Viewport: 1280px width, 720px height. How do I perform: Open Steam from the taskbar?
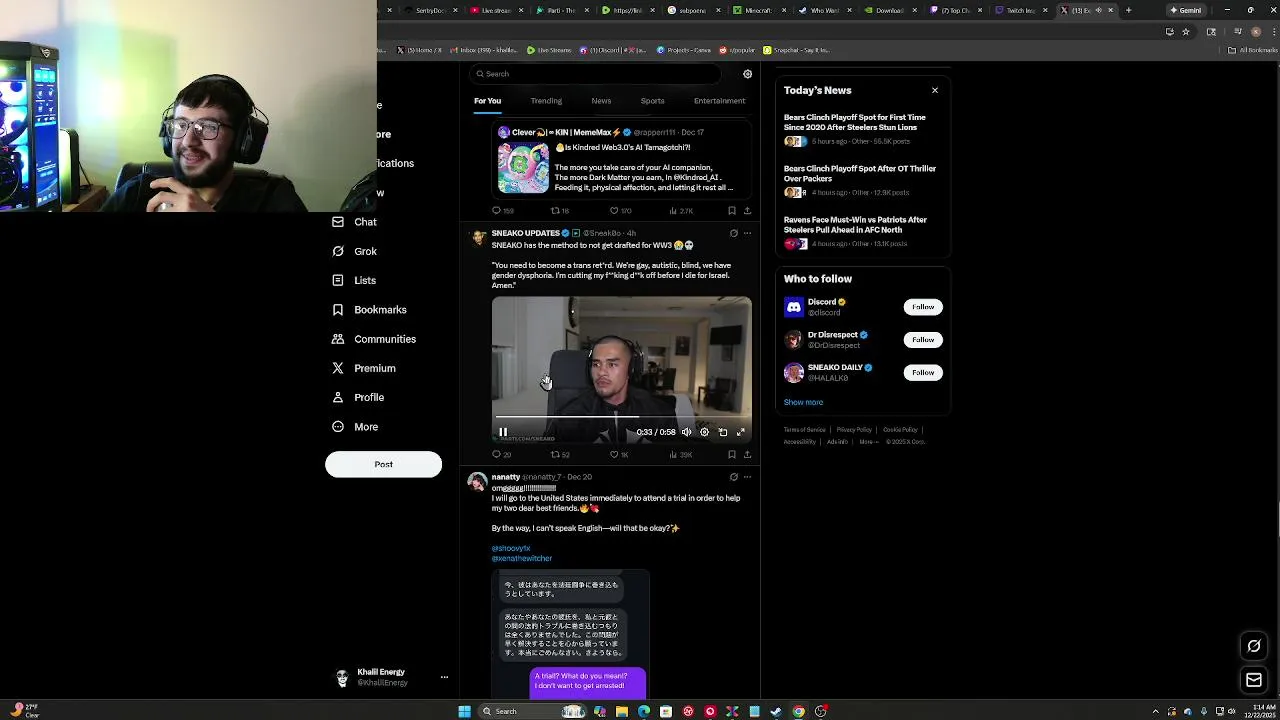pos(776,711)
